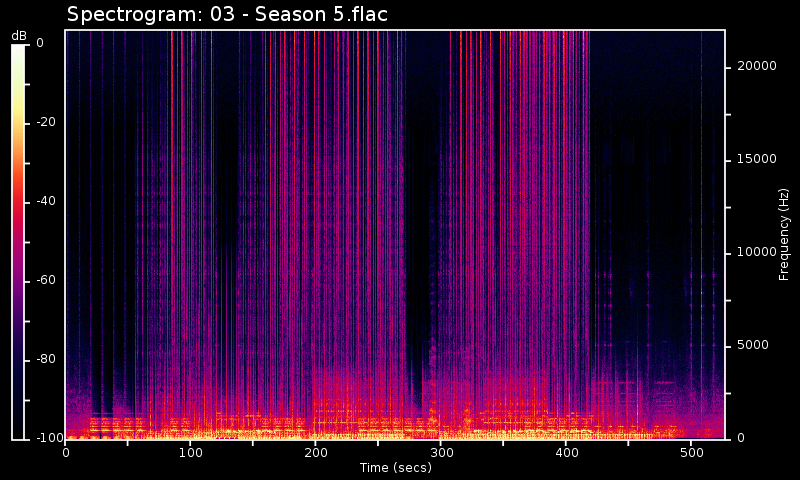Click the 0 dB tick label

coord(40,43)
